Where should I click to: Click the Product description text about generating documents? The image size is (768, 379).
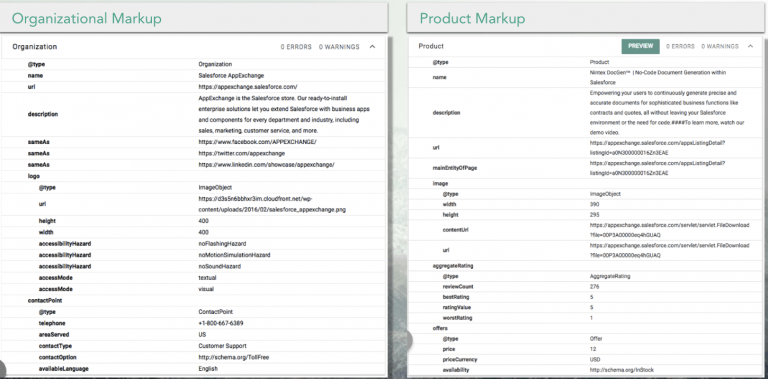point(667,113)
